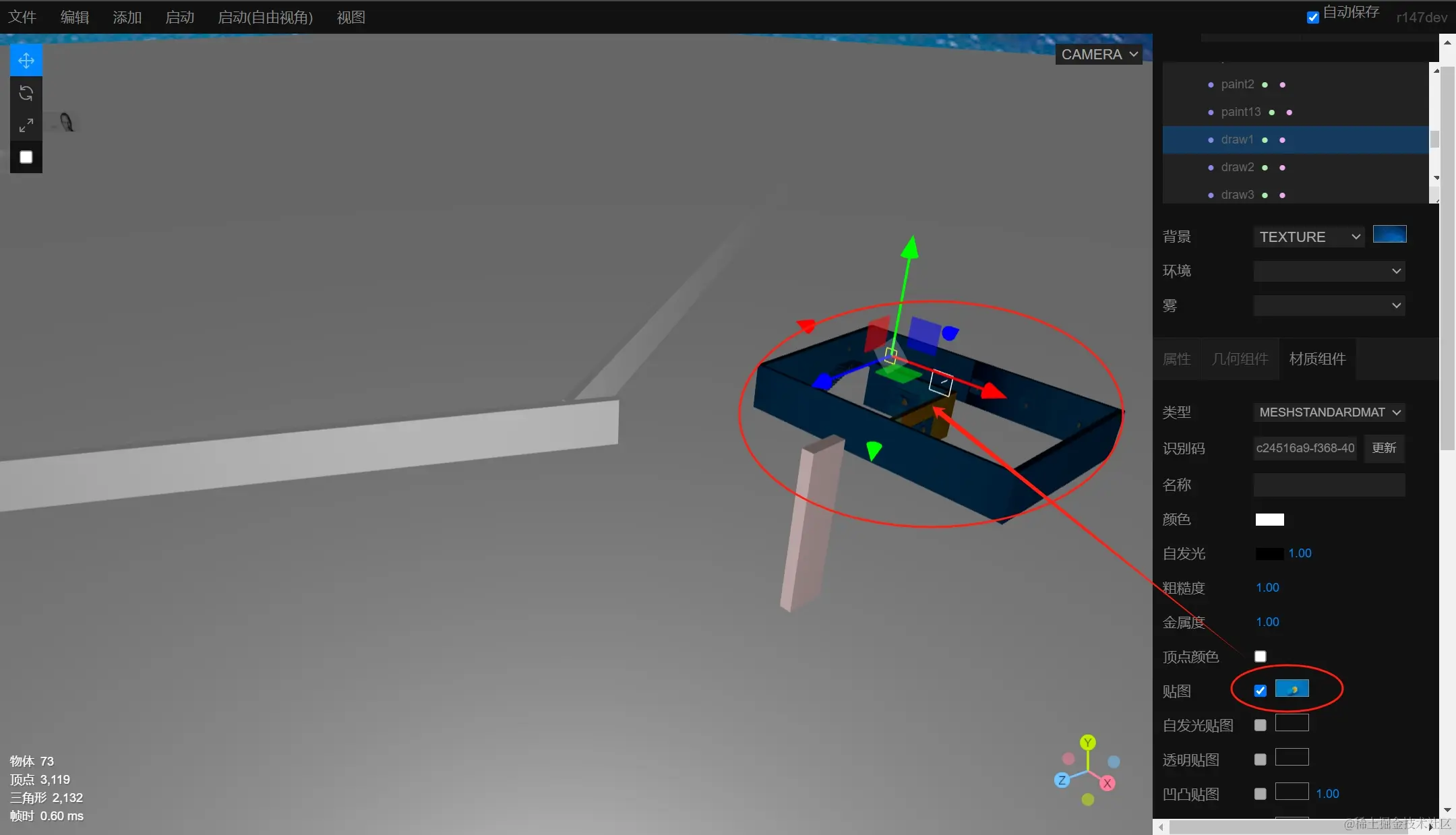
Task: Switch to the 几何组件 tab
Action: 1240,359
